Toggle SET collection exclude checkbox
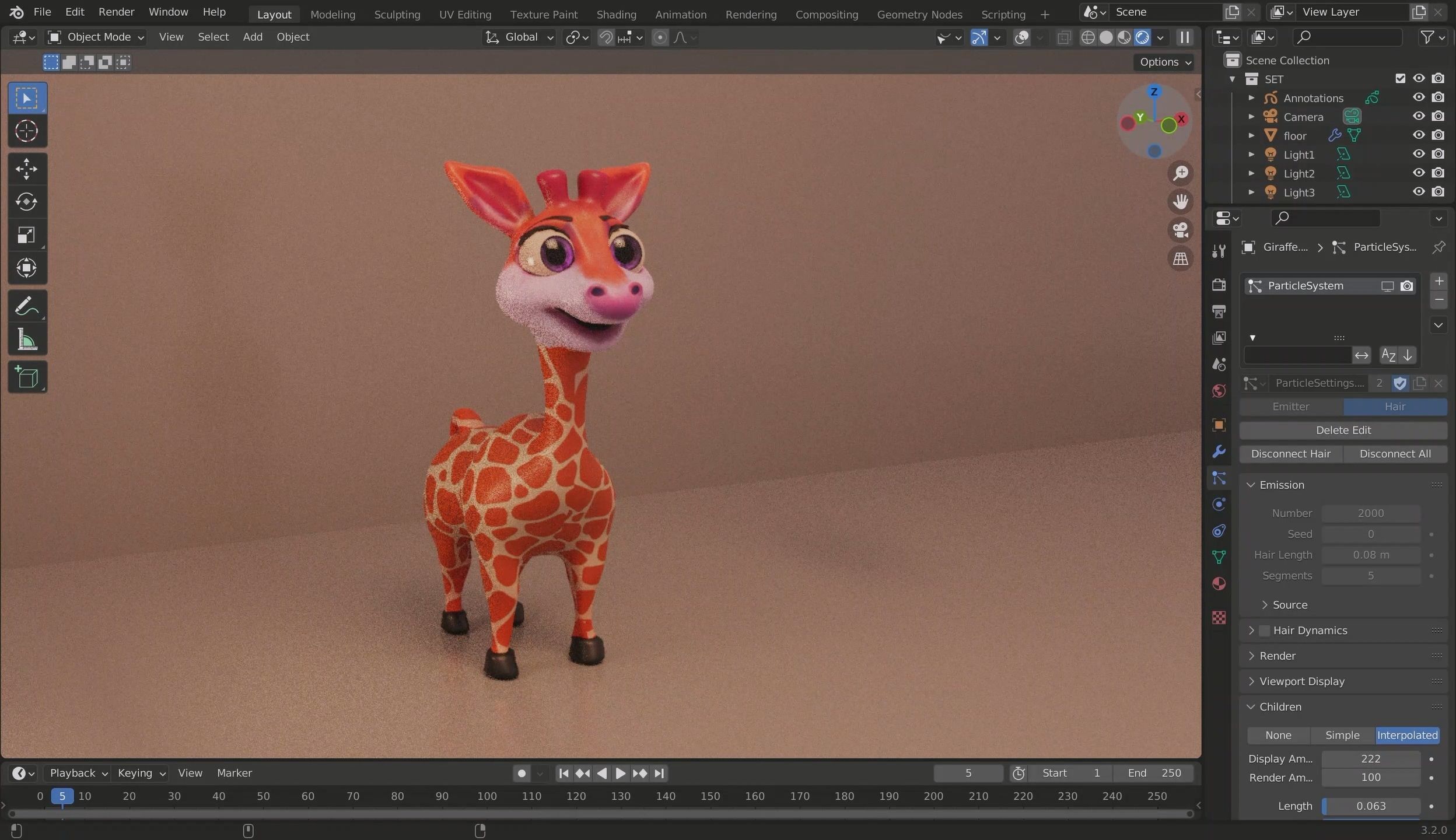Image resolution: width=1456 pixels, height=840 pixels. 1400,78
